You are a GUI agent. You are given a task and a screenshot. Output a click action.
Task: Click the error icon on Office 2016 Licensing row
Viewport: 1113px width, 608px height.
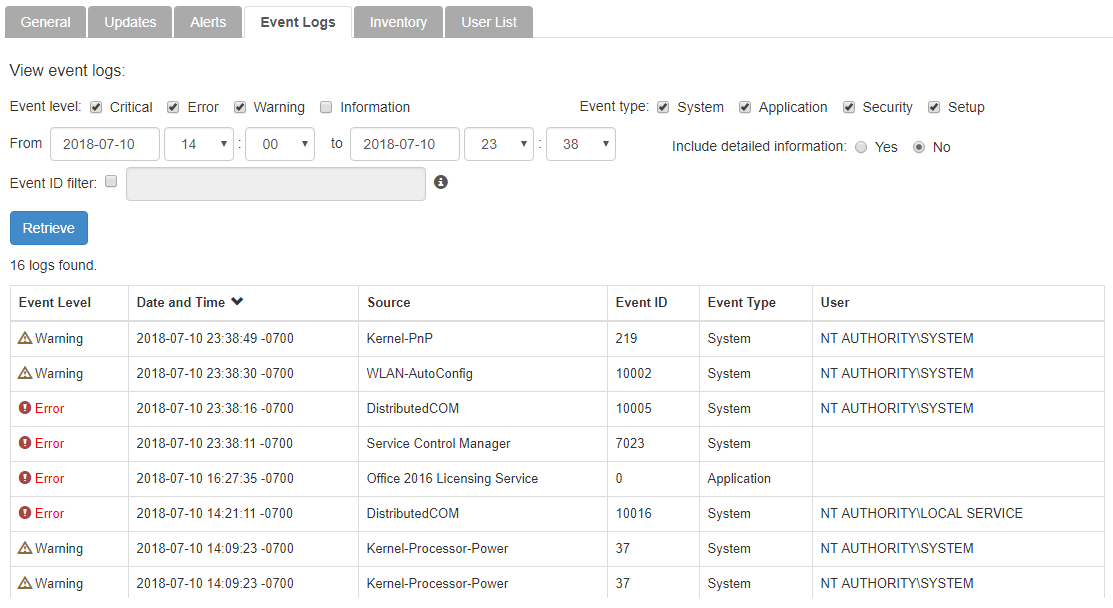(x=25, y=478)
